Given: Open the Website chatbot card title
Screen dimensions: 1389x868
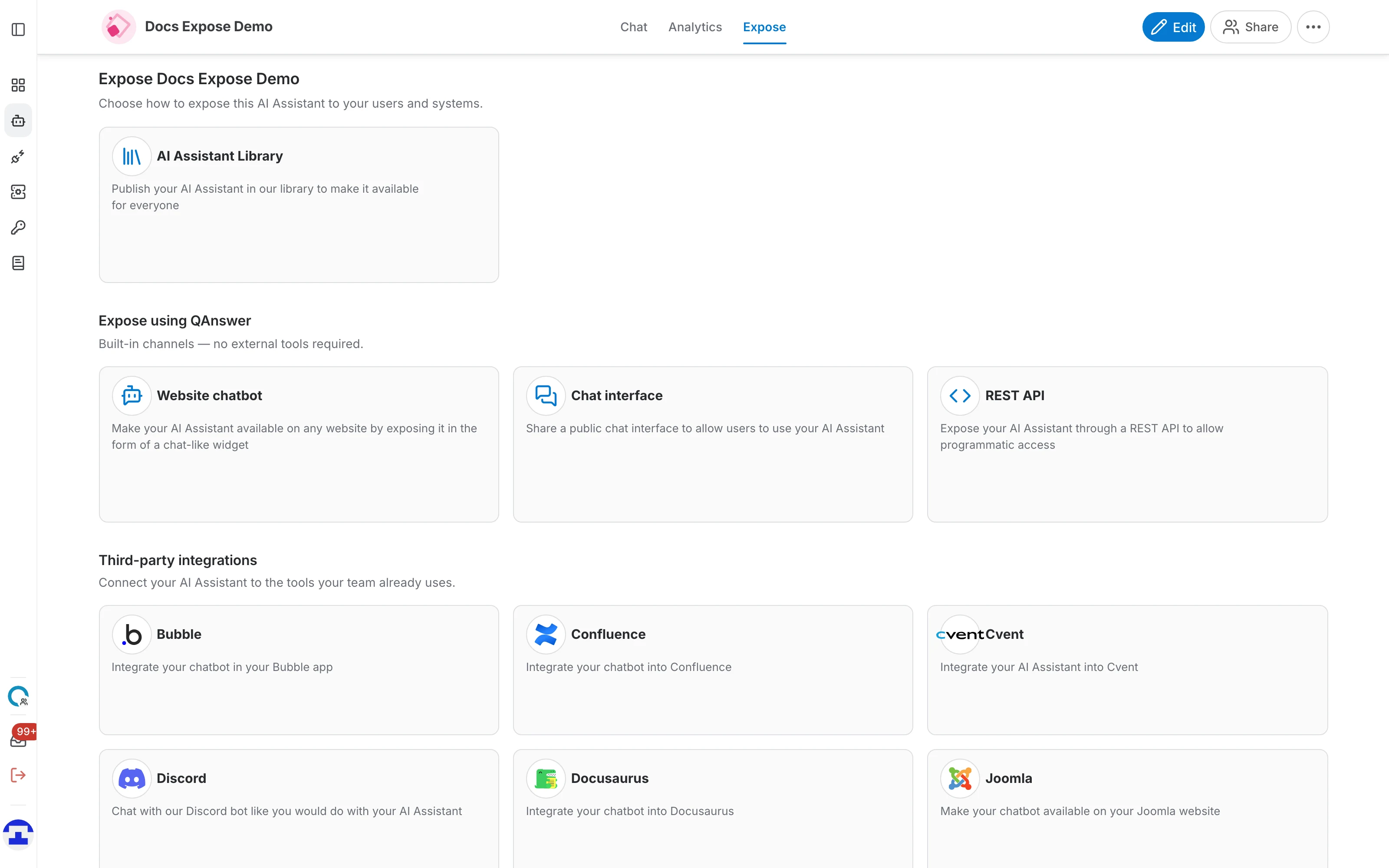Looking at the screenshot, I should click(x=210, y=395).
